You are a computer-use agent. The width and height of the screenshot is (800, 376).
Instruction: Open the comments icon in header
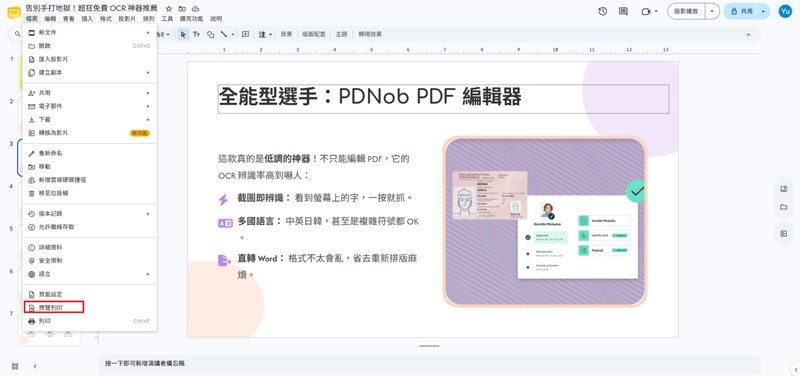tap(623, 11)
